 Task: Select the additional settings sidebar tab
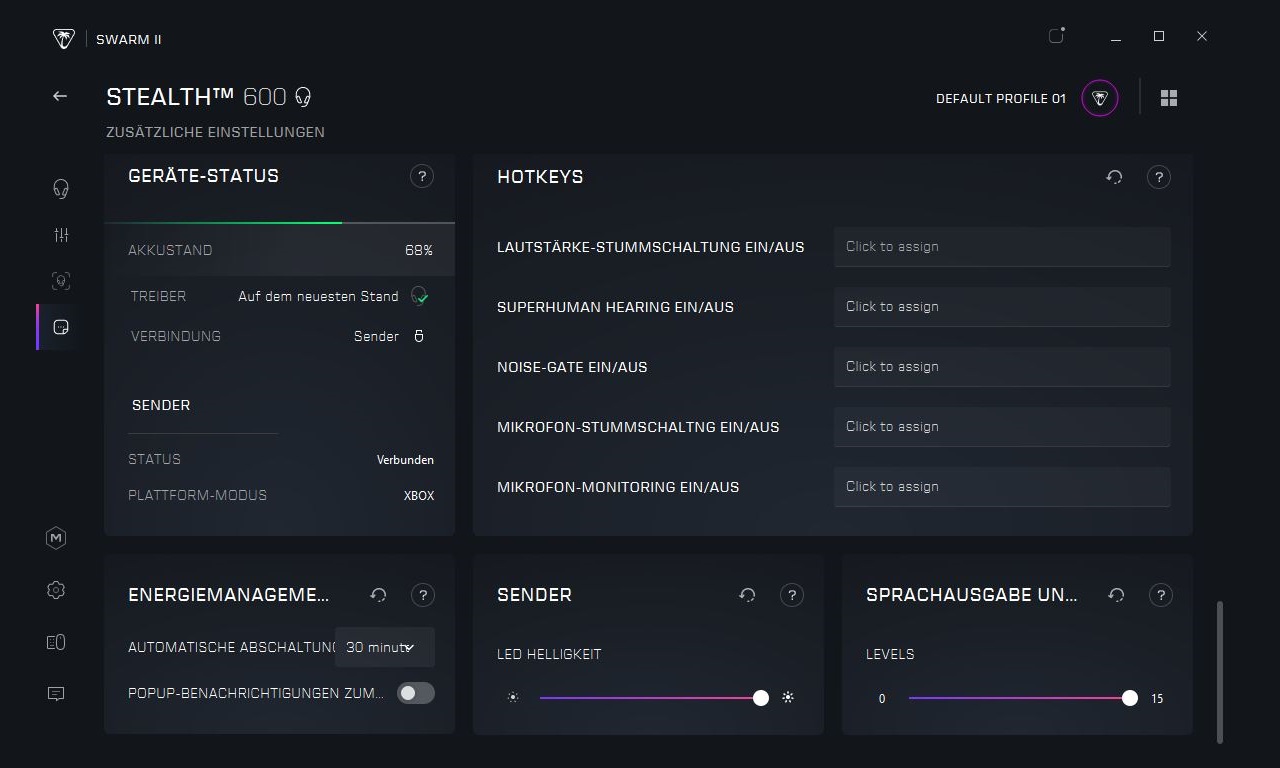(61, 327)
